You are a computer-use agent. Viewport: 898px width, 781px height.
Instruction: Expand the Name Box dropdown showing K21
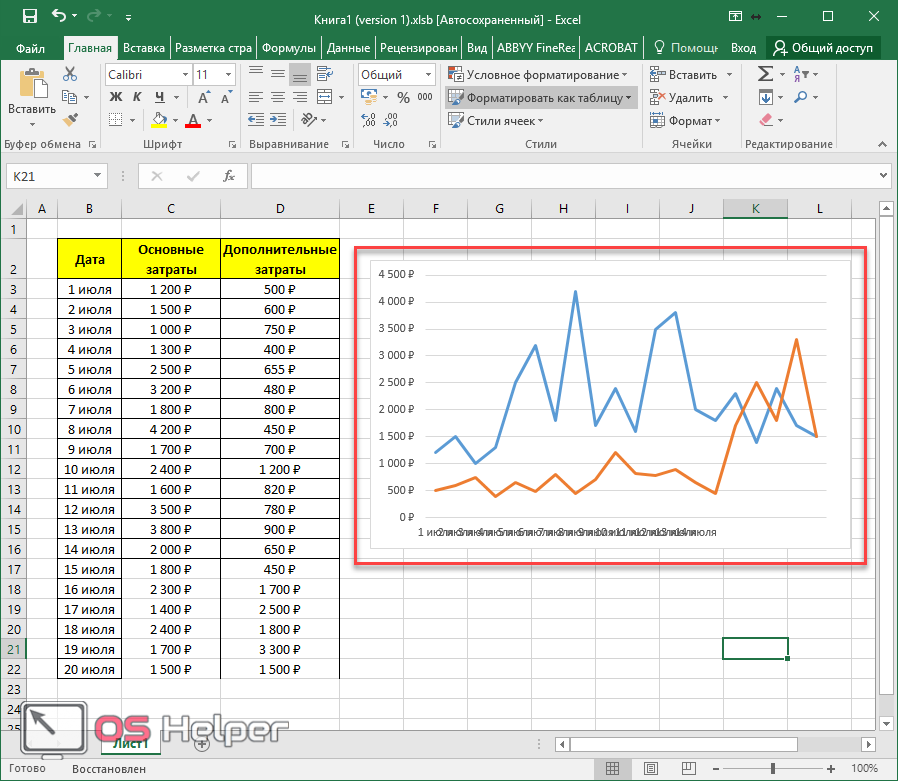[98, 176]
